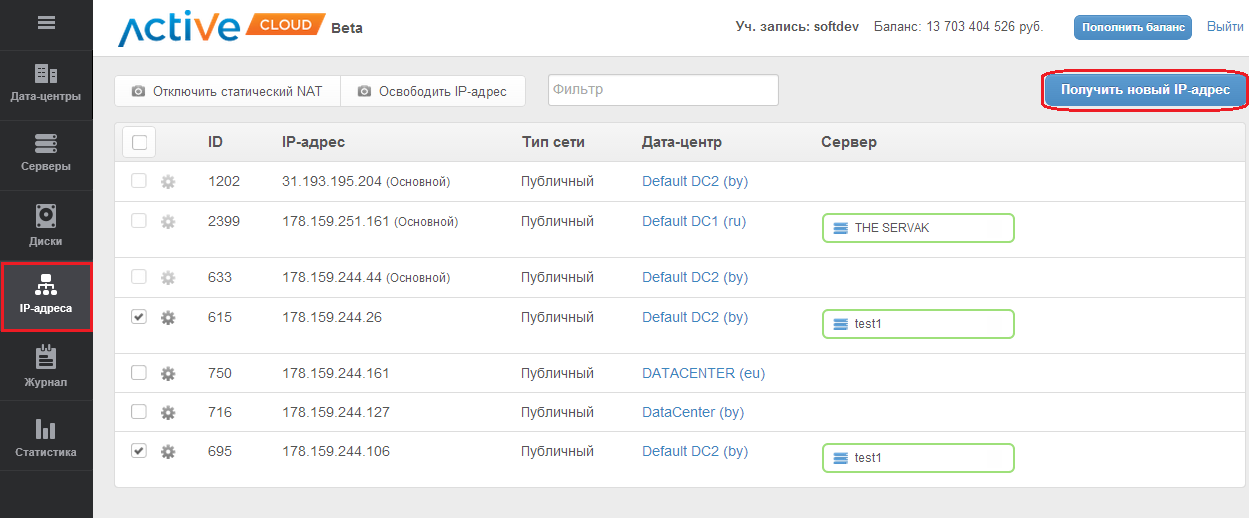Open the hamburger menu icon
This screenshot has height=518, width=1254.
click(46, 23)
